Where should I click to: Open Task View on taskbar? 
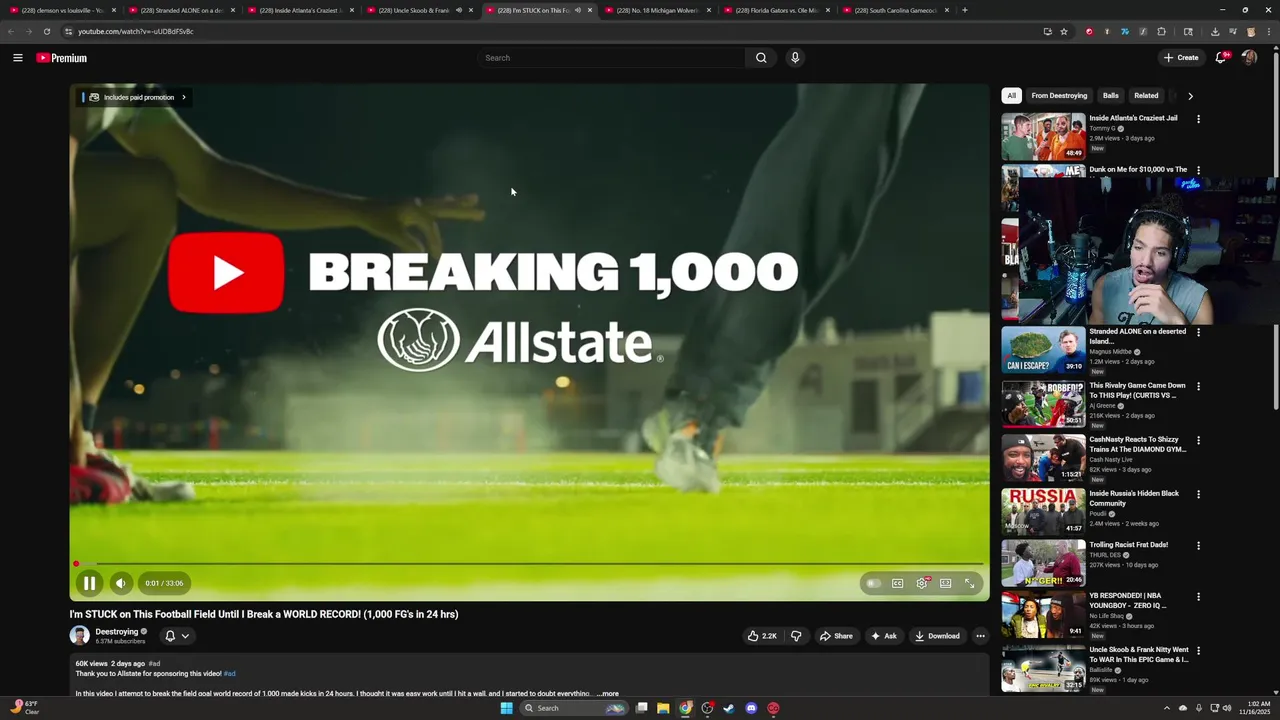[x=641, y=708]
